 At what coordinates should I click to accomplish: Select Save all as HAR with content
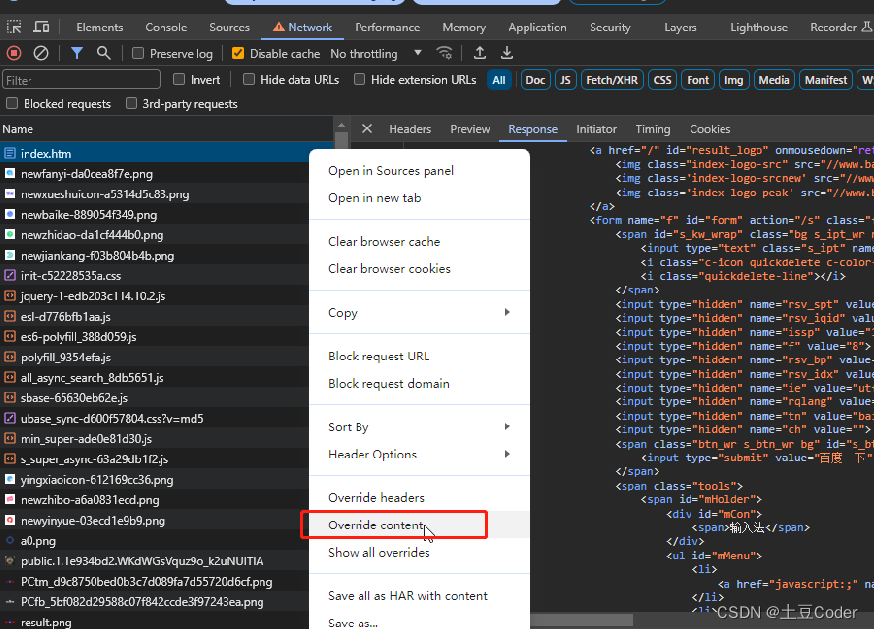point(419,596)
